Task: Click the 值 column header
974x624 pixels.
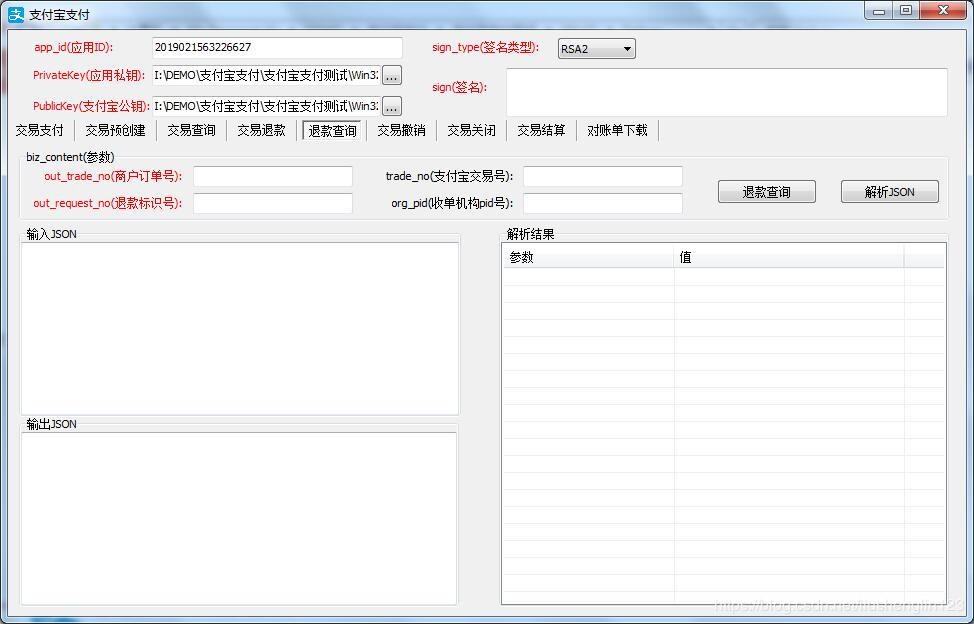Action: (x=789, y=257)
